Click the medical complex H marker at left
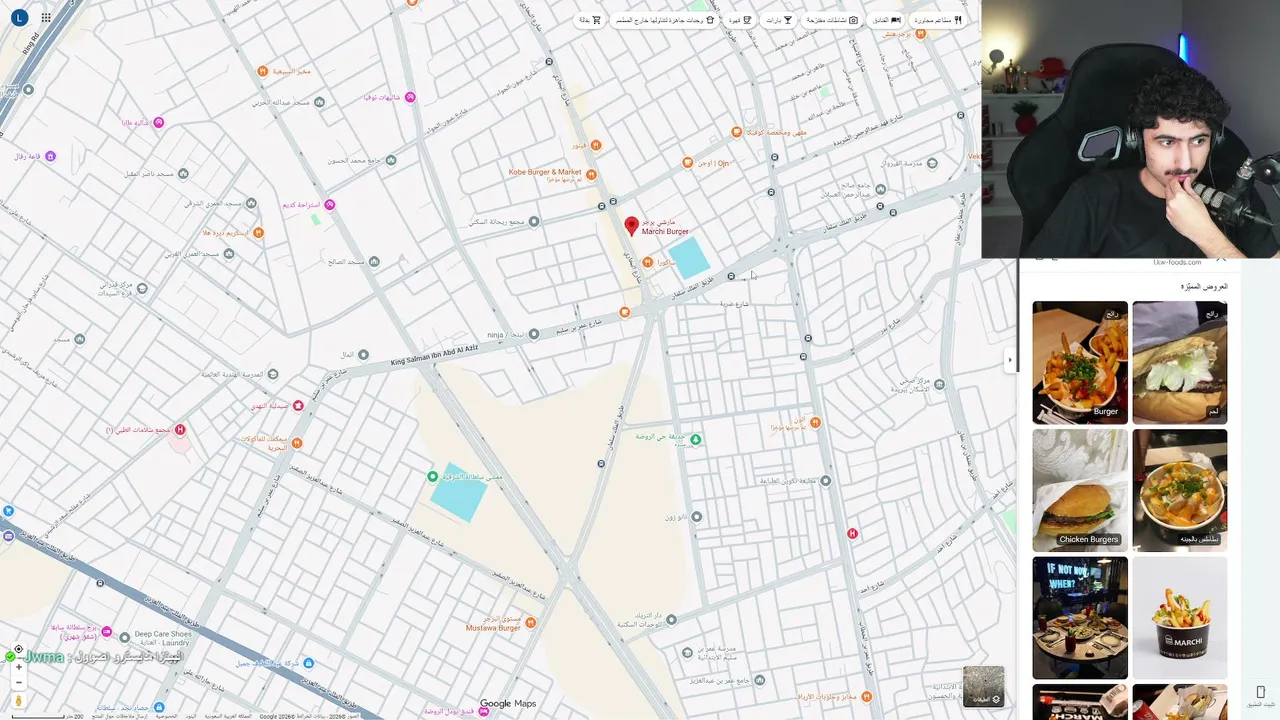The height and width of the screenshot is (720, 1280). tap(180, 430)
